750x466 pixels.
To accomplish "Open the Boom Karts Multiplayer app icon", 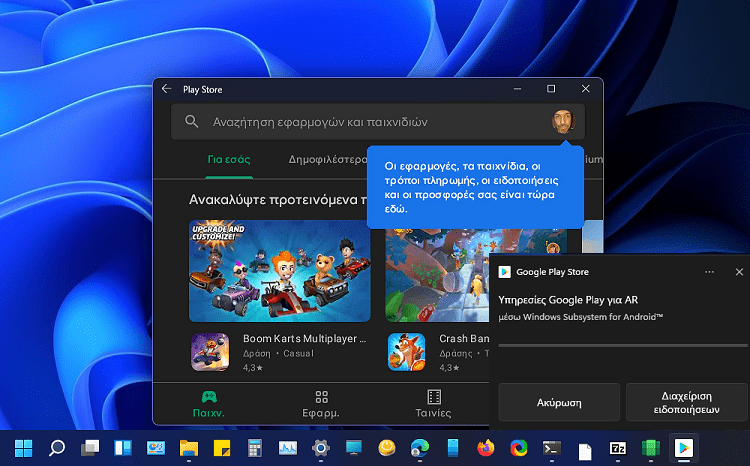I will (x=210, y=352).
